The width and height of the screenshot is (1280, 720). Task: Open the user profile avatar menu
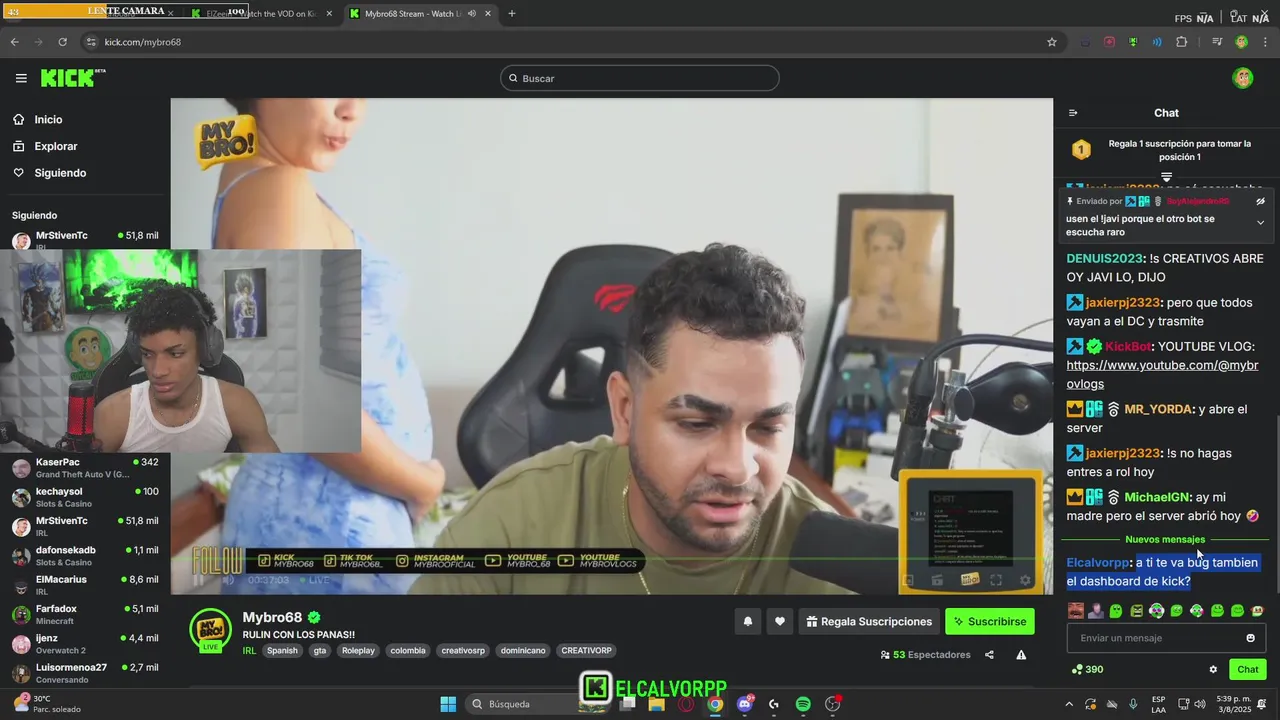click(1243, 78)
